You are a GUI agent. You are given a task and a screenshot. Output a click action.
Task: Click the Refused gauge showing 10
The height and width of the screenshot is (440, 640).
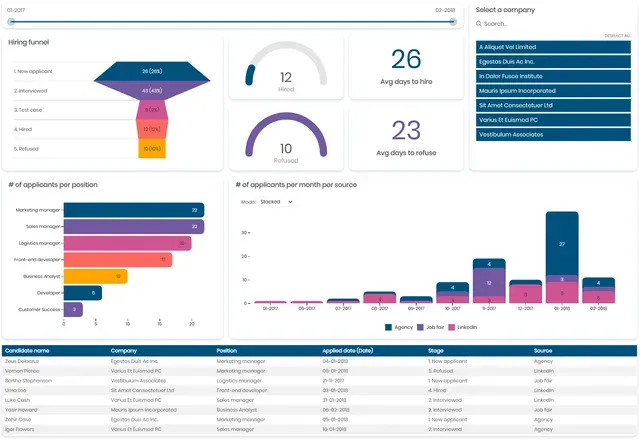286,139
